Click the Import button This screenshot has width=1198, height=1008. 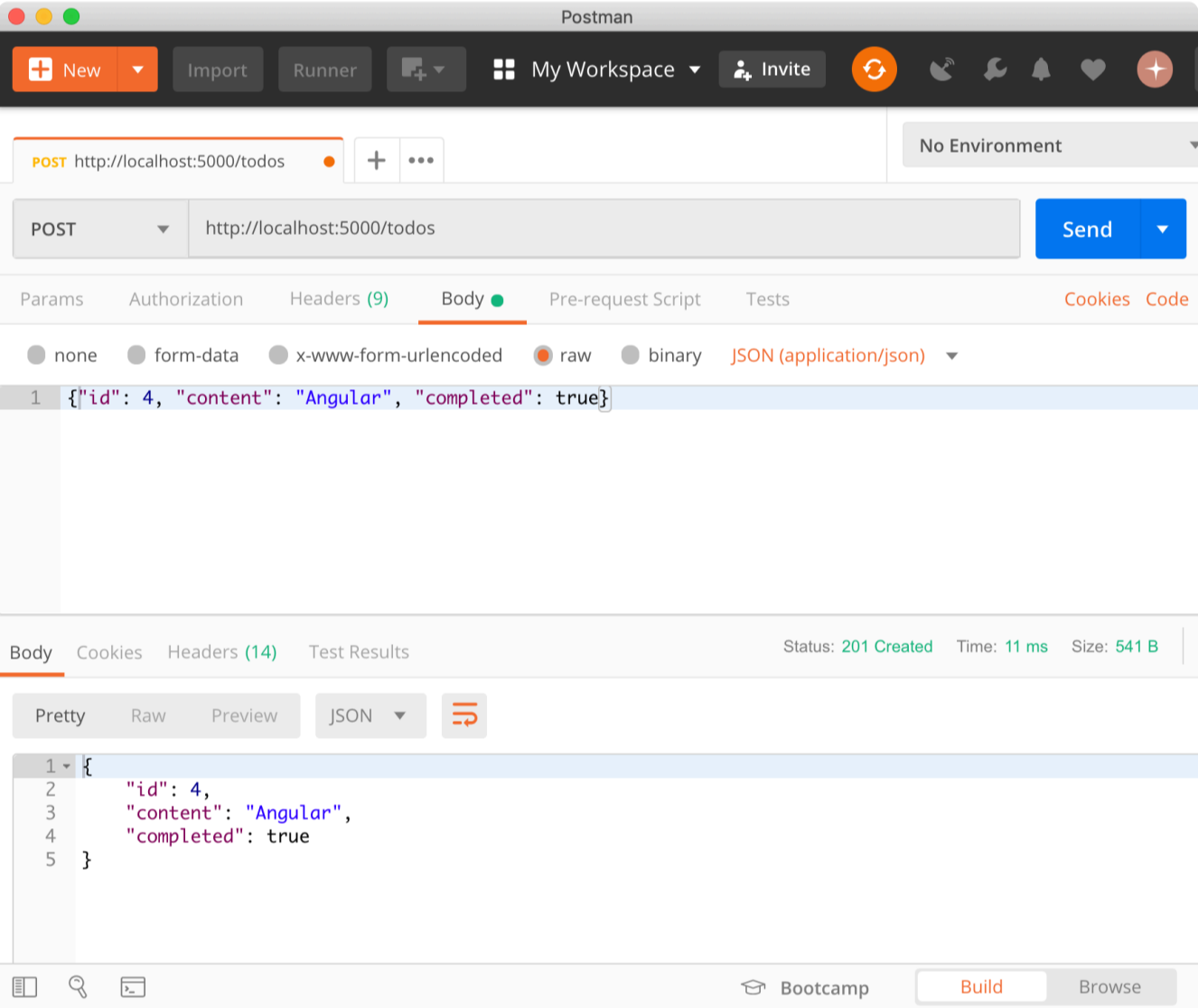click(218, 70)
